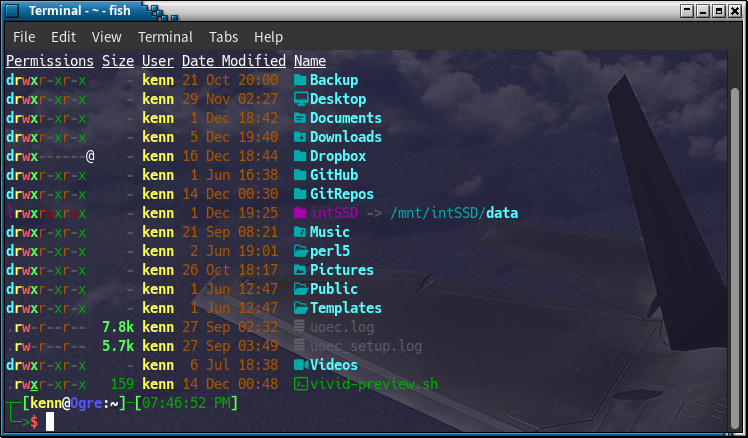Screen dimensions: 748x438
Task: Click the Pictures folder icon
Action: pyautogui.click(x=300, y=270)
